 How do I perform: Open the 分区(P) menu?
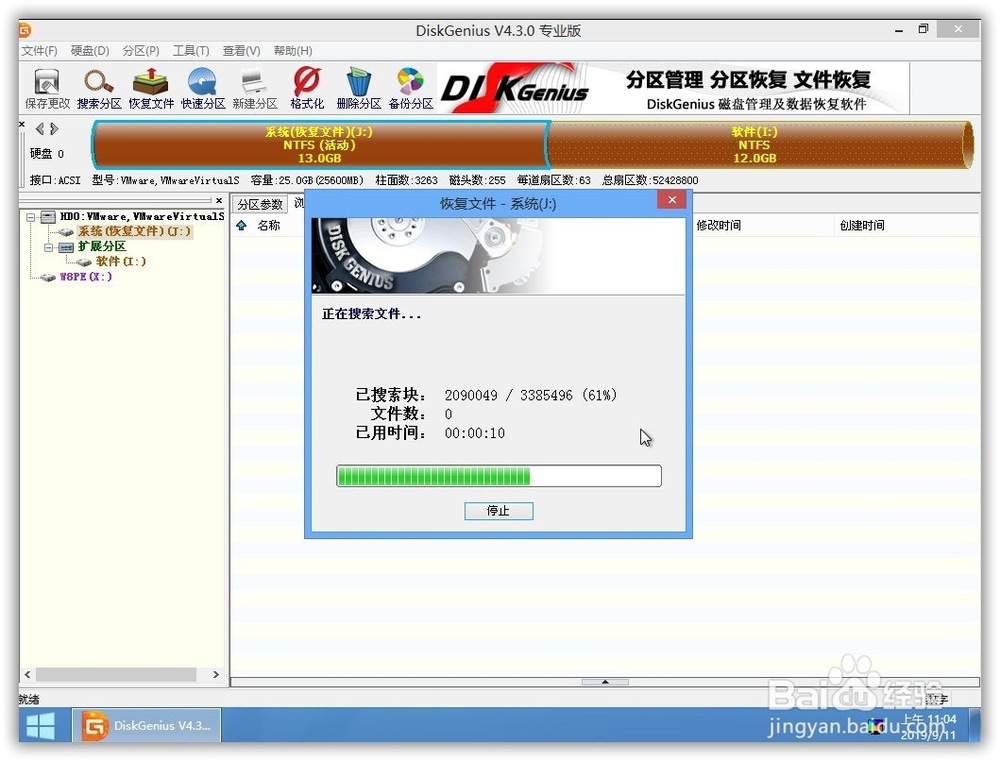141,51
